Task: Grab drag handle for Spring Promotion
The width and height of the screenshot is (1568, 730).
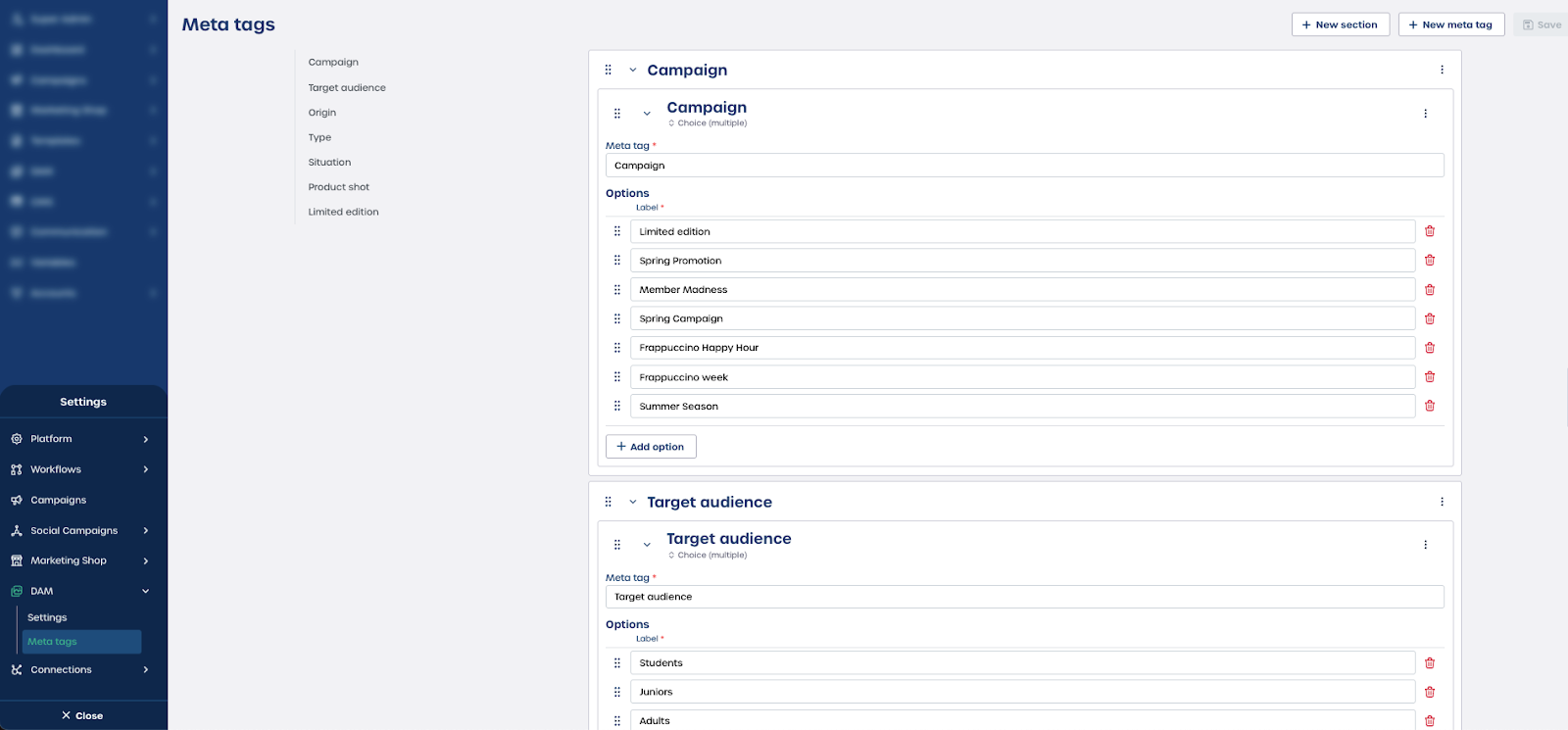Action: tap(617, 261)
